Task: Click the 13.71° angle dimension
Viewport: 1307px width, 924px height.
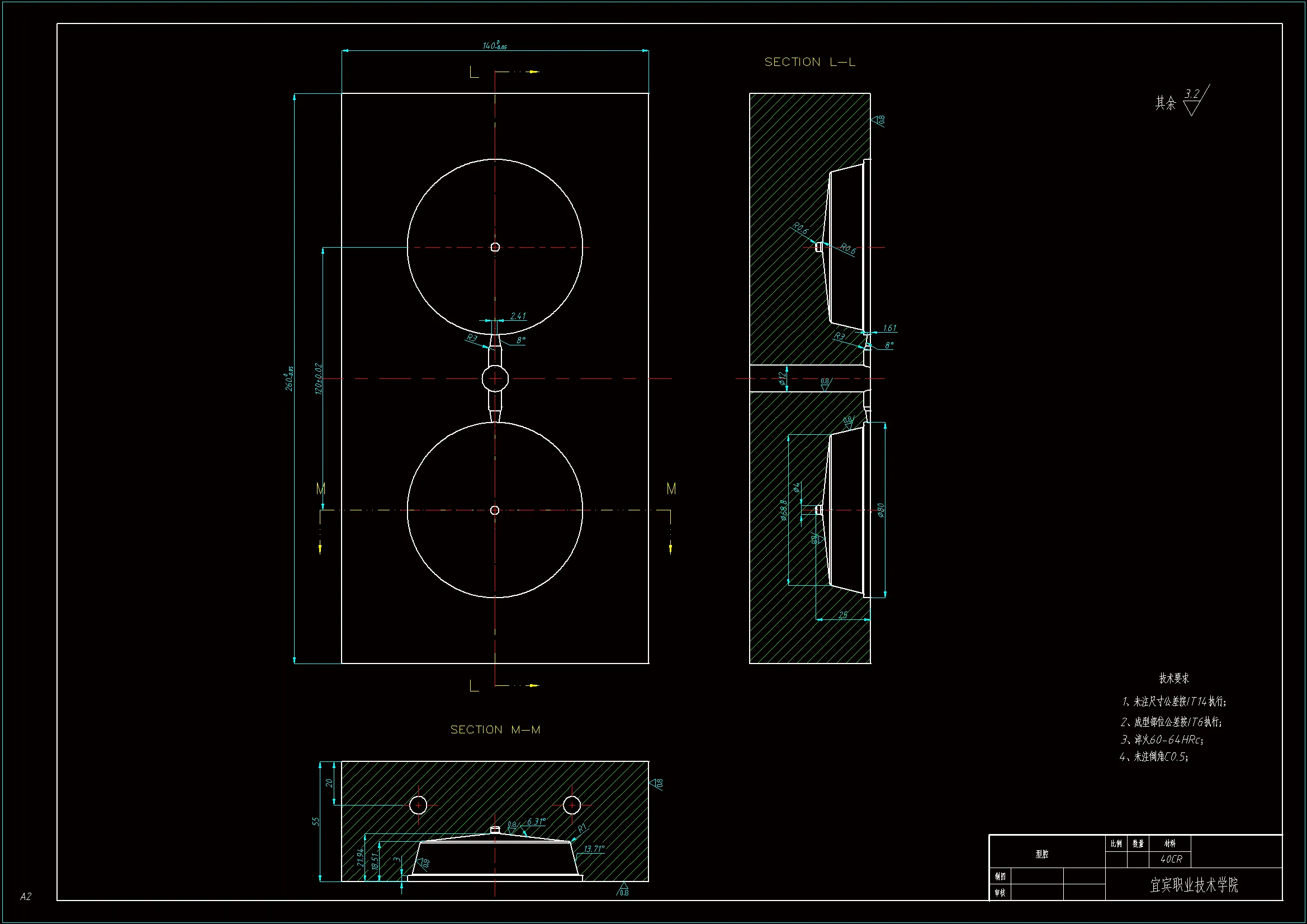Action: point(594,849)
